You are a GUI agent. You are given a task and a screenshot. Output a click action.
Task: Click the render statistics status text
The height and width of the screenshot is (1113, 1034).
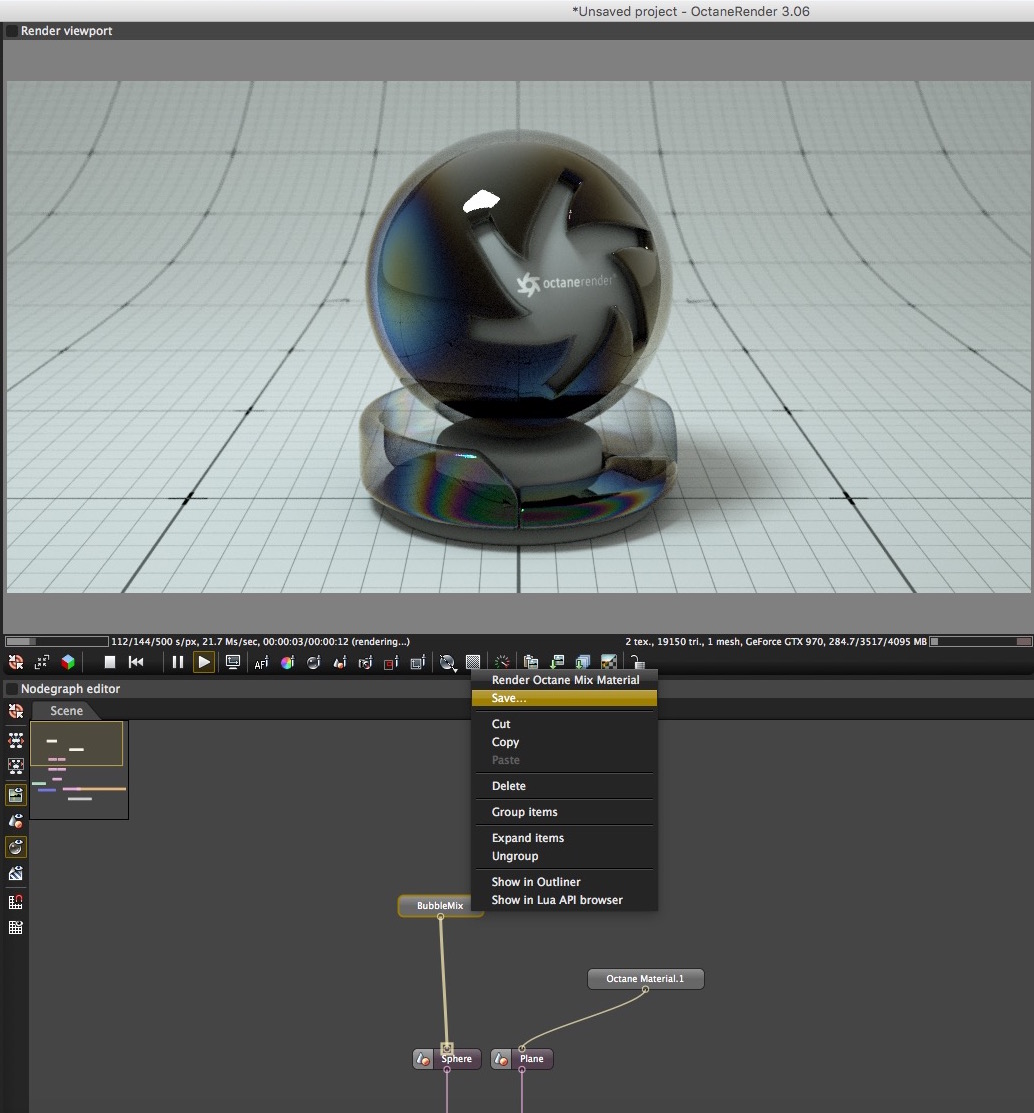[x=260, y=642]
